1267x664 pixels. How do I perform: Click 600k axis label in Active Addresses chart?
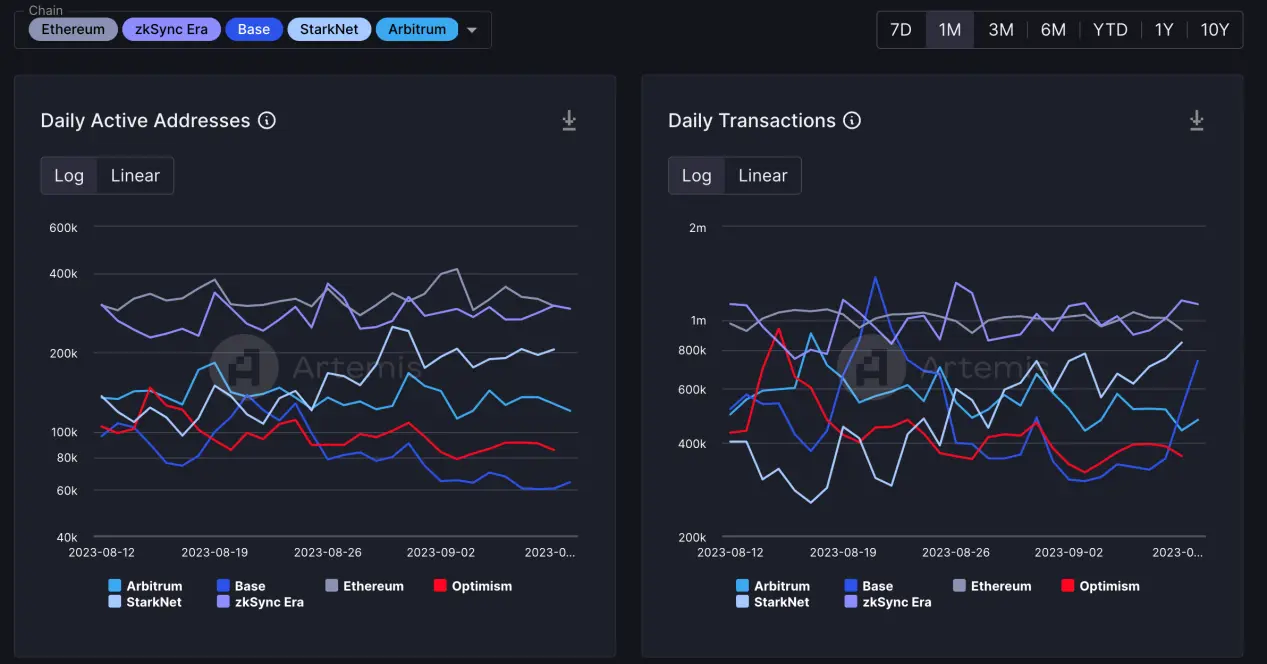tap(63, 228)
